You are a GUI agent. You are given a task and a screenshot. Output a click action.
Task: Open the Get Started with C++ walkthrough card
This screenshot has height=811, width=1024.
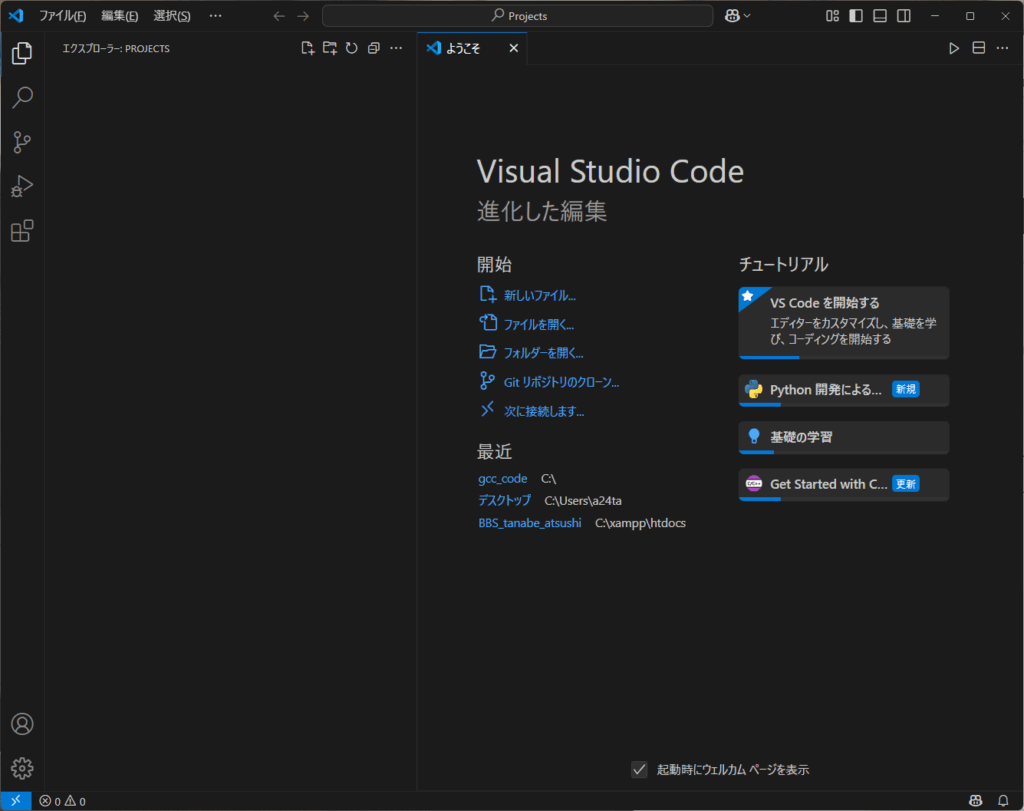844,484
